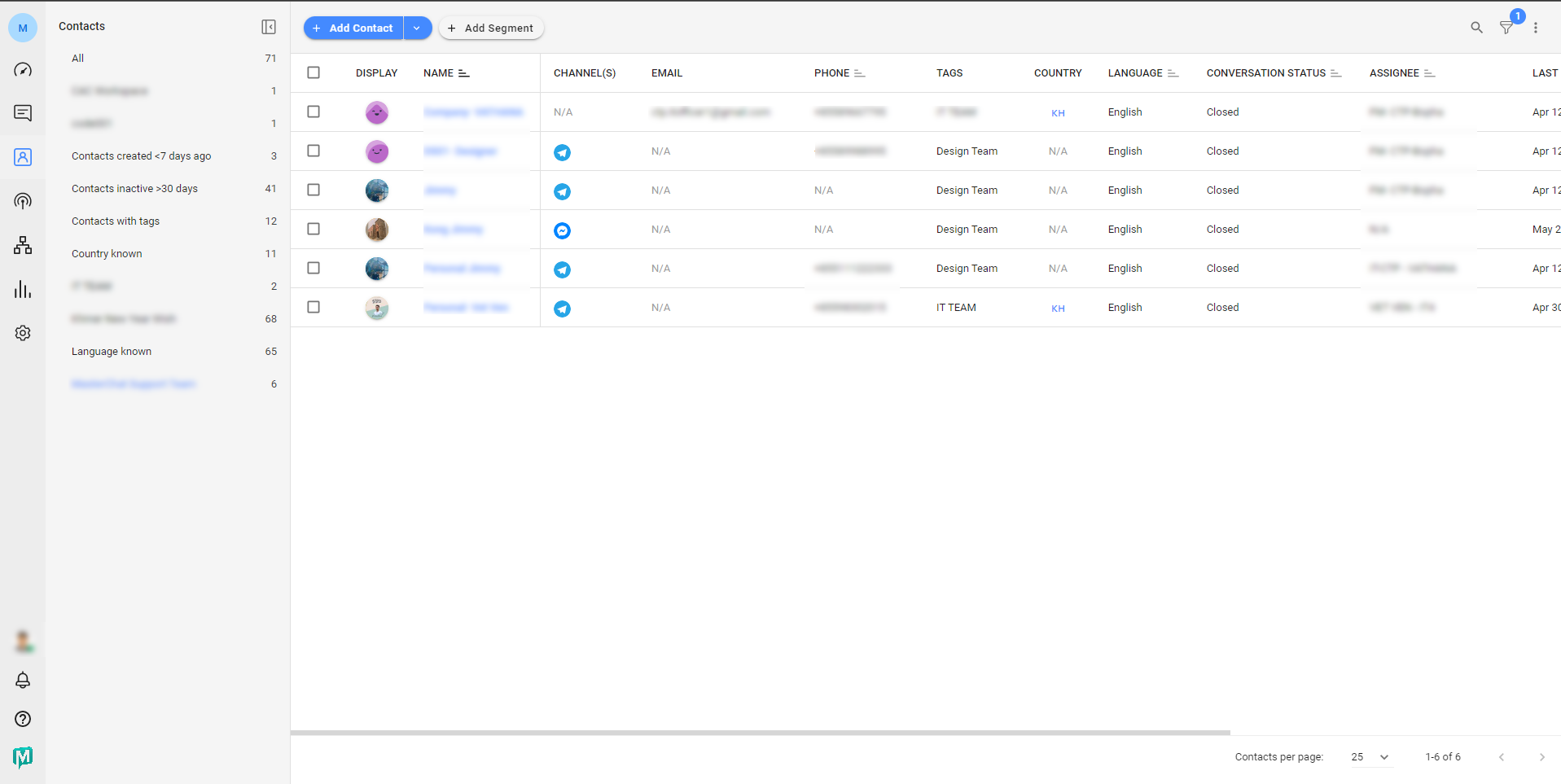Click the COUNTRY column header
The width and height of the screenshot is (1561, 784).
pos(1058,73)
